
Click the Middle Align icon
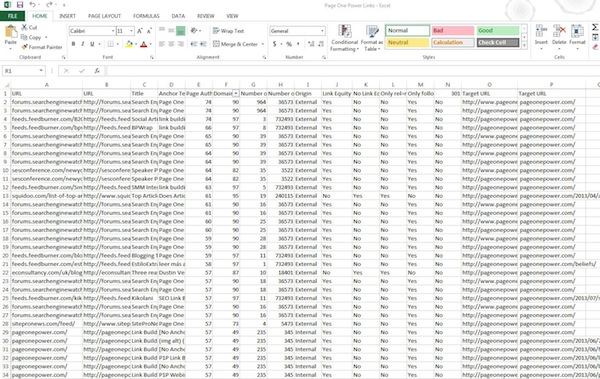tap(171, 31)
